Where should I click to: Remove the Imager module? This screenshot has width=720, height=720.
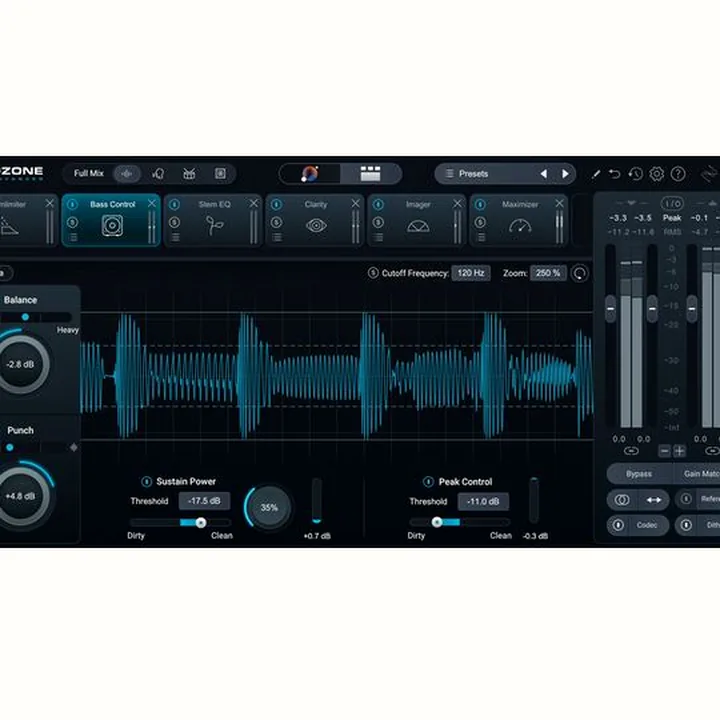(457, 203)
